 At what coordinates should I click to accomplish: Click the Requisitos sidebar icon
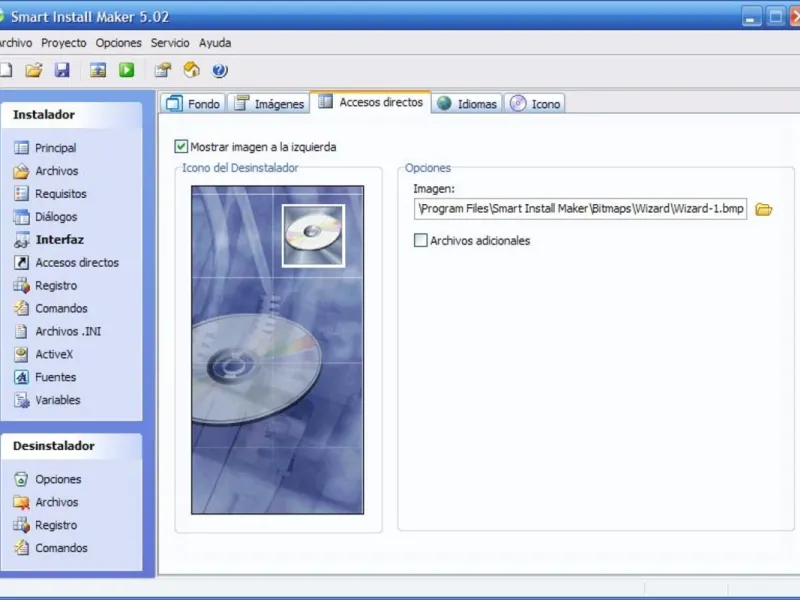coord(21,194)
